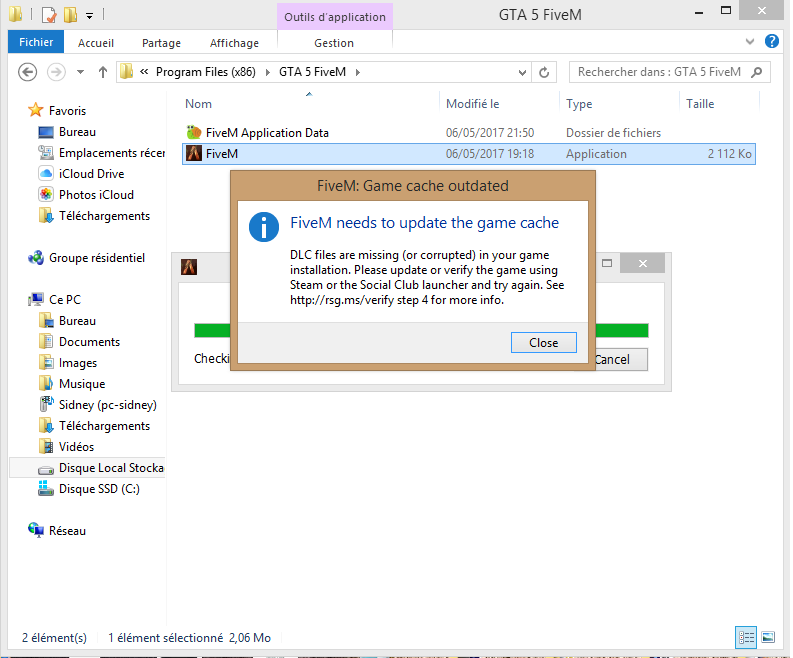Screen dimensions: 793x658
Task: Open Bureau under Favoris
Action: coord(77,132)
